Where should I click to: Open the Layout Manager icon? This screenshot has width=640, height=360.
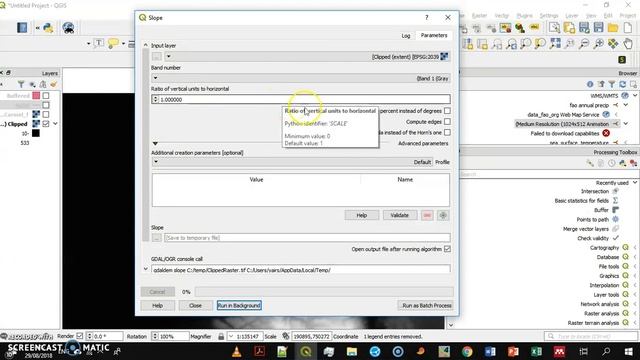click(x=554, y=28)
